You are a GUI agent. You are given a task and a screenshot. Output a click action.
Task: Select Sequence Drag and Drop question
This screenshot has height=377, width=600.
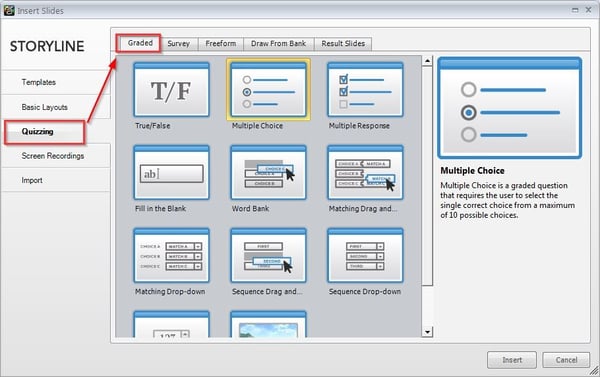click(268, 255)
